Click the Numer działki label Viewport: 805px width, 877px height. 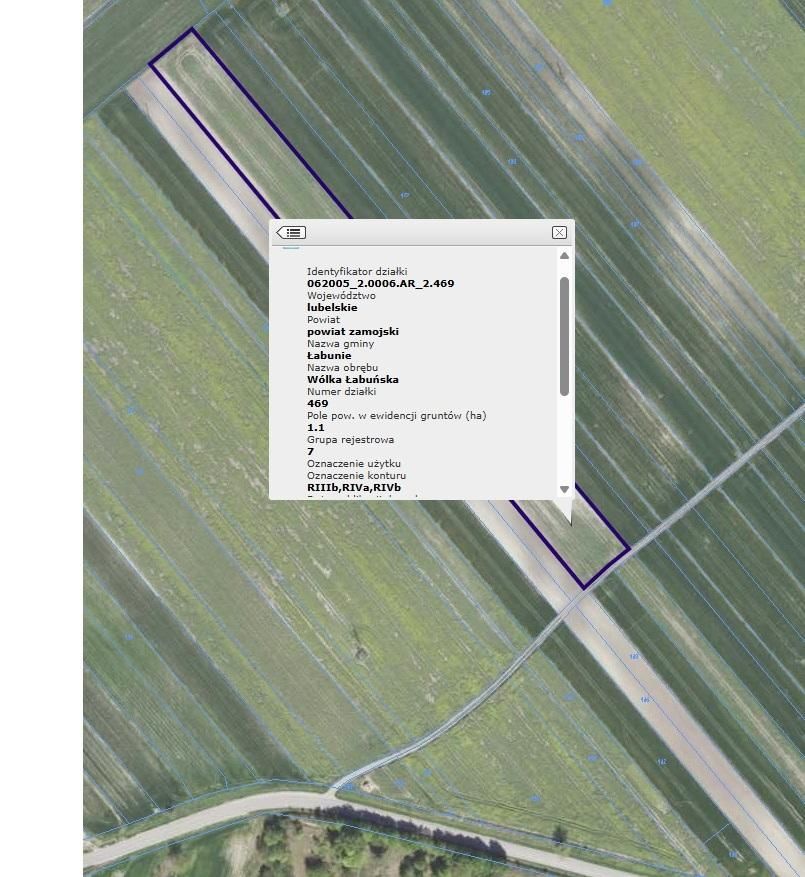(341, 392)
